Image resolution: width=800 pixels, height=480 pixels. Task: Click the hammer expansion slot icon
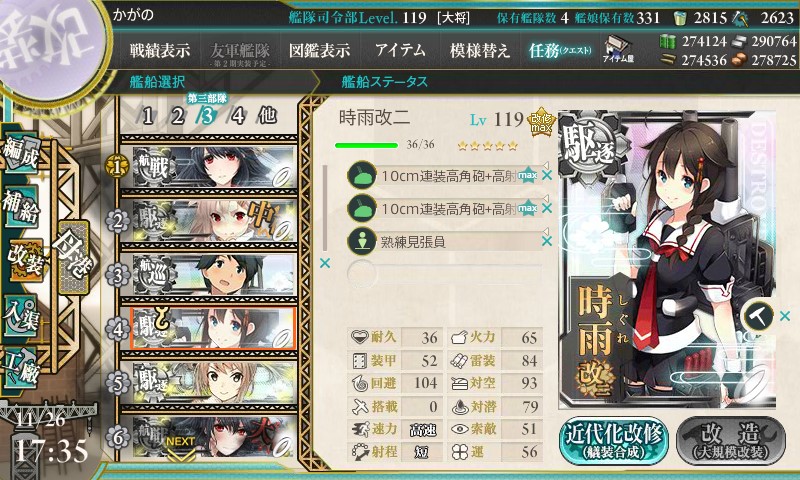click(x=757, y=317)
